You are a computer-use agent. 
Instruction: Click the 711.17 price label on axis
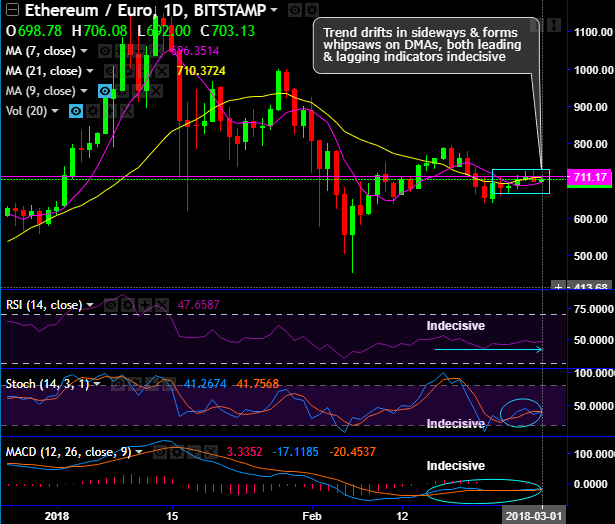[590, 177]
